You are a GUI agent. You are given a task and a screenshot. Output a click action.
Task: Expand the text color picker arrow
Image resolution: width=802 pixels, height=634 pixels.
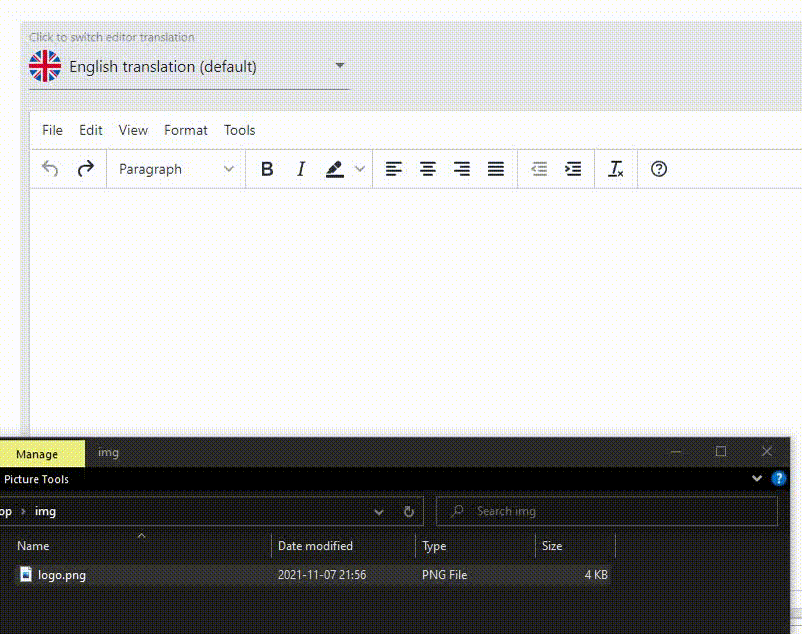359,168
